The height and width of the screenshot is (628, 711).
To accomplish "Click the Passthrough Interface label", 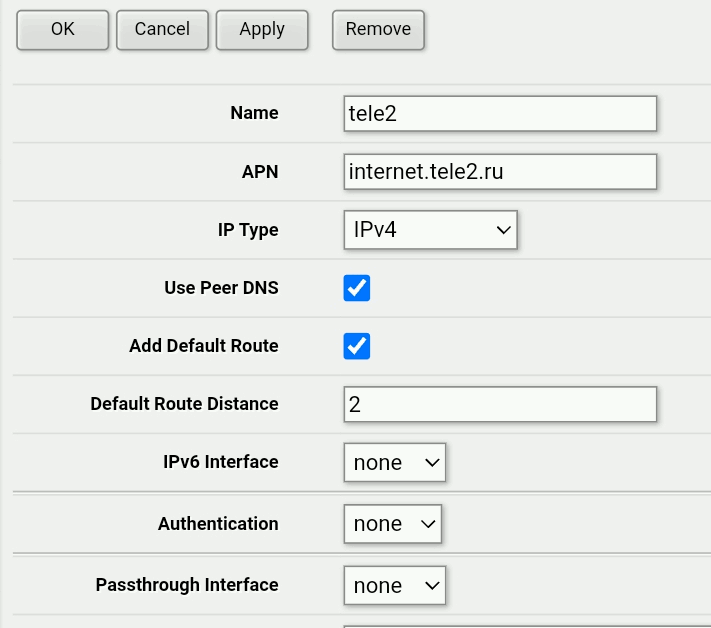I will [x=187, y=585].
